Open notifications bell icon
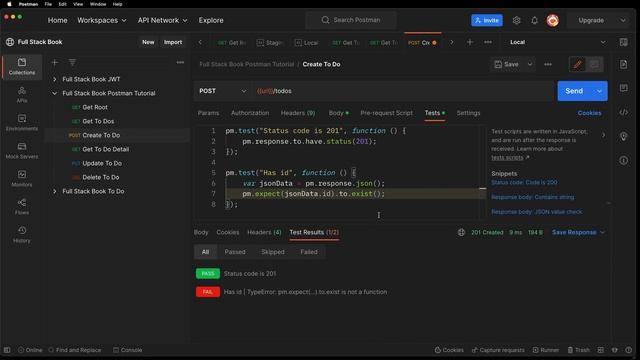640x360 pixels. click(534, 20)
